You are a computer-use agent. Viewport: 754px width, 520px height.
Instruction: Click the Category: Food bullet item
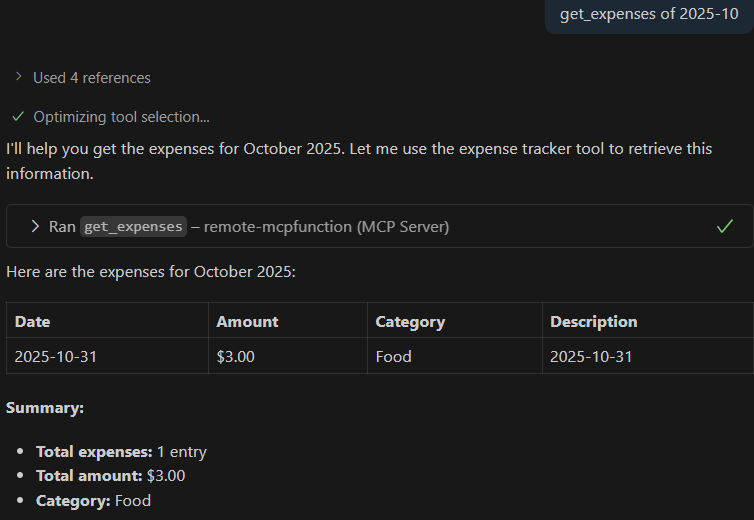(x=93, y=500)
